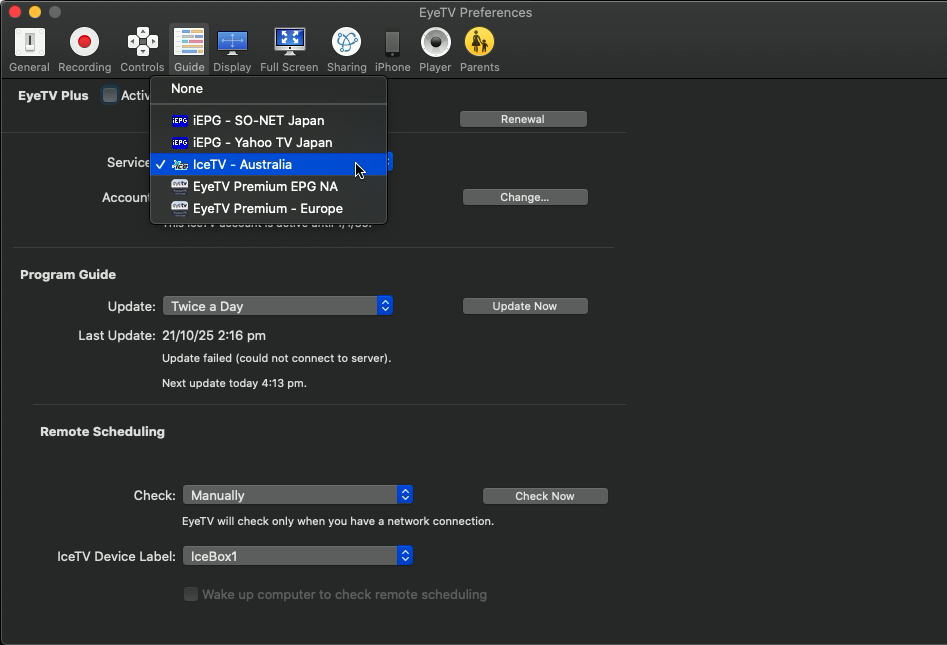947x645 pixels.
Task: Click Check Now button
Action: (x=545, y=496)
